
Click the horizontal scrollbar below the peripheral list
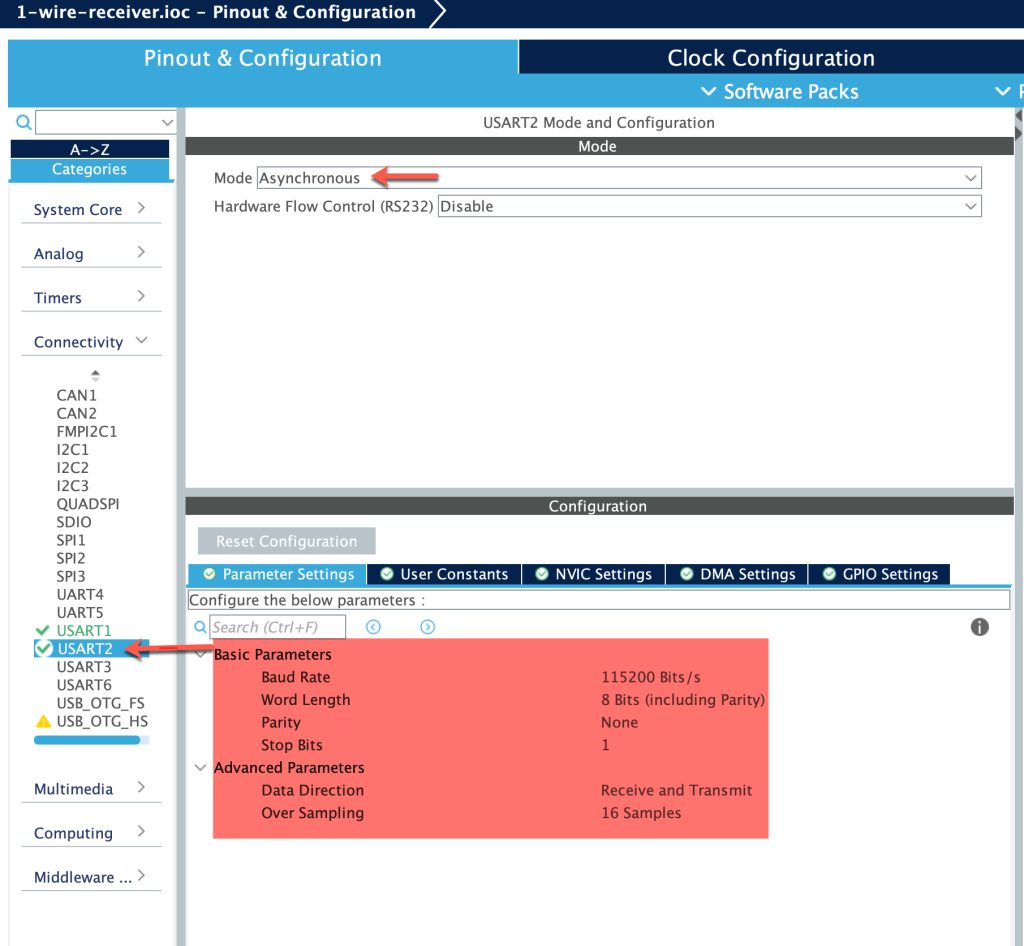[90, 740]
